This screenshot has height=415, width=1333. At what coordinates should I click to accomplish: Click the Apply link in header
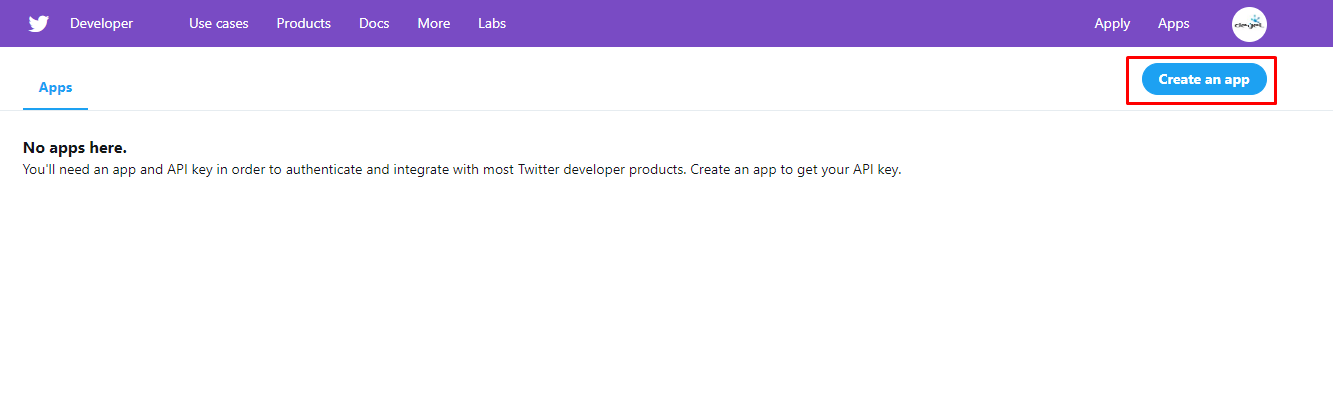1112,23
